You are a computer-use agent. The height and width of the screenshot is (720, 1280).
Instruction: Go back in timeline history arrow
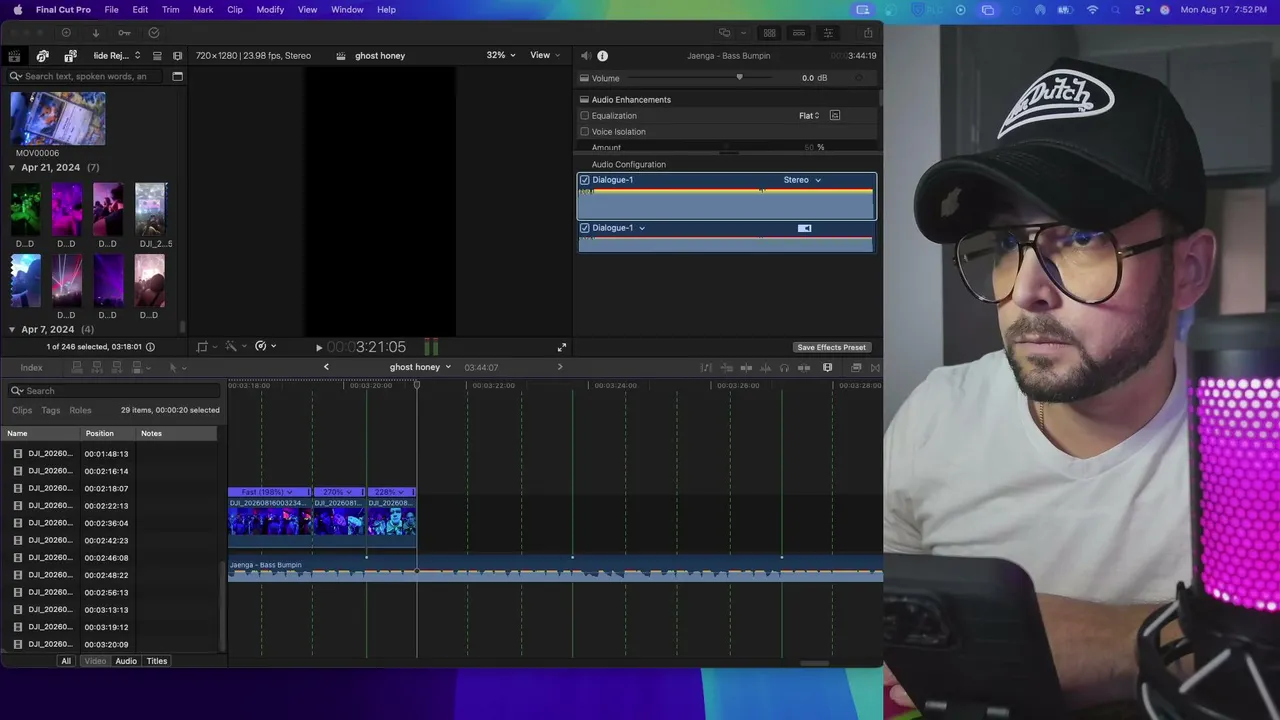[326, 367]
